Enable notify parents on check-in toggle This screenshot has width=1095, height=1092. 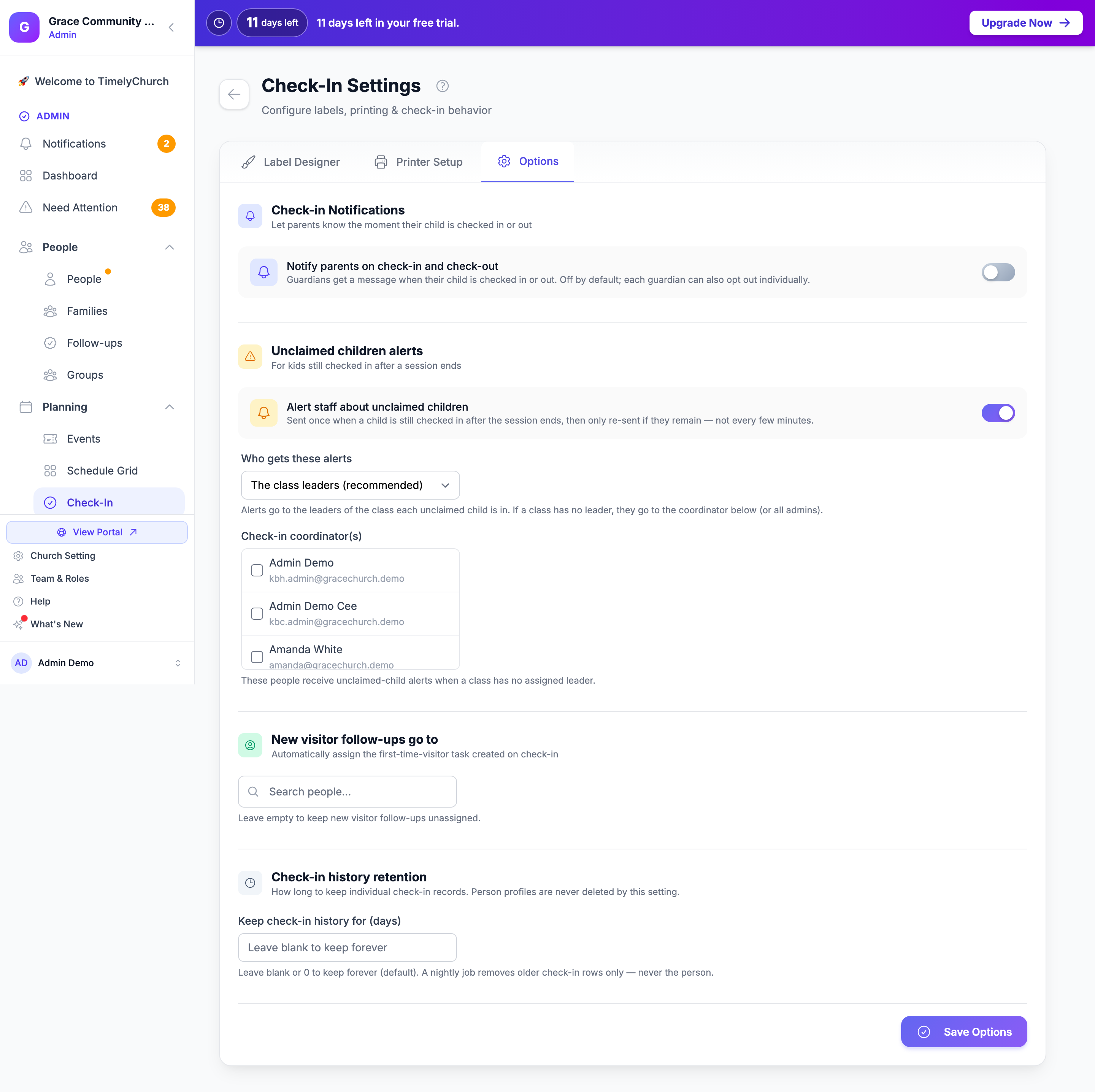click(998, 273)
